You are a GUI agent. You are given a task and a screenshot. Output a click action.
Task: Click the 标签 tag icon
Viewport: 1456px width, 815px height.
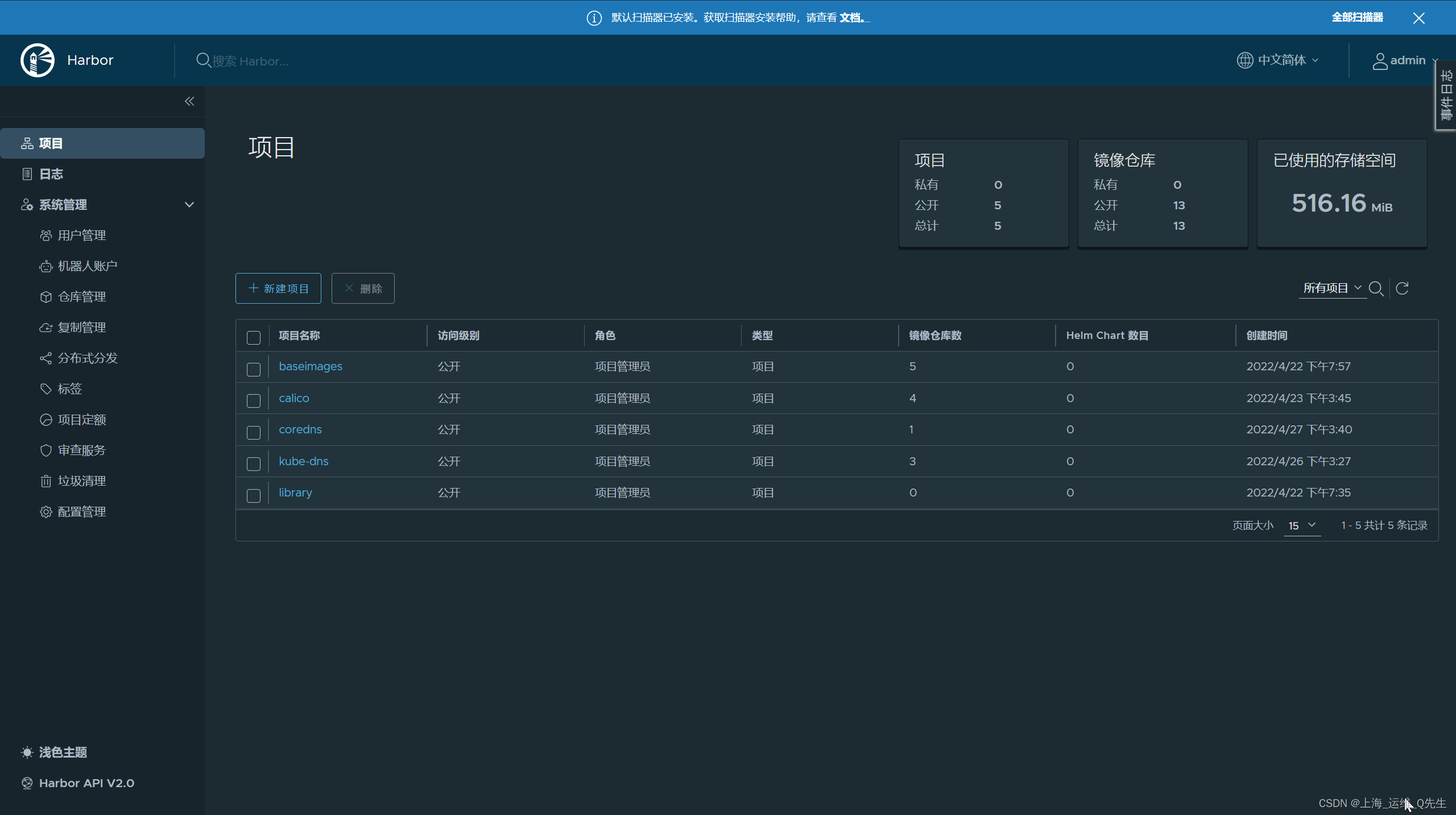point(46,389)
